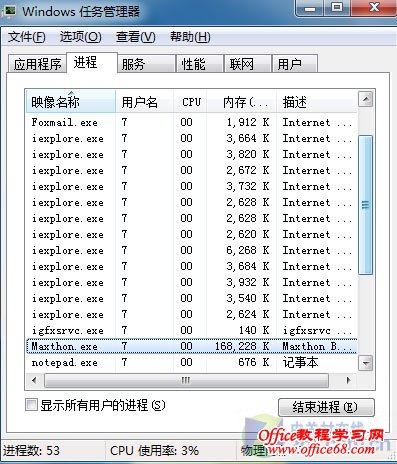Image resolution: width=397 pixels, height=464 pixels.
Task: Sort by CPU column header
Action: tap(190, 101)
